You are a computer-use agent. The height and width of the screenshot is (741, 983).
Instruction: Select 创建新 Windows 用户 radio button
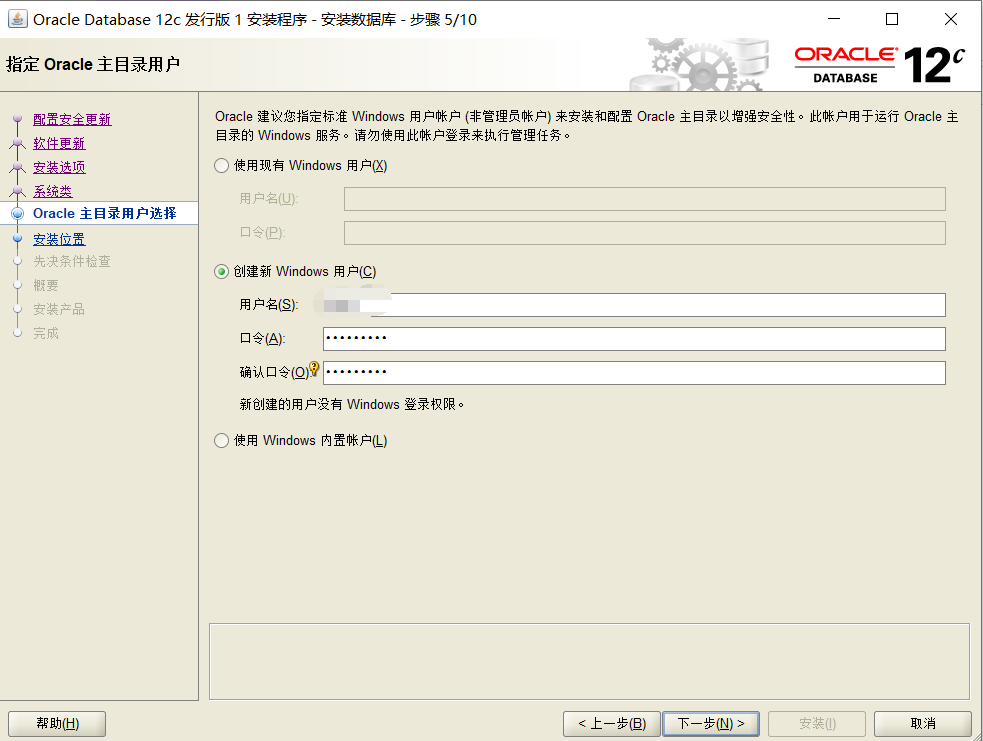[x=221, y=271]
